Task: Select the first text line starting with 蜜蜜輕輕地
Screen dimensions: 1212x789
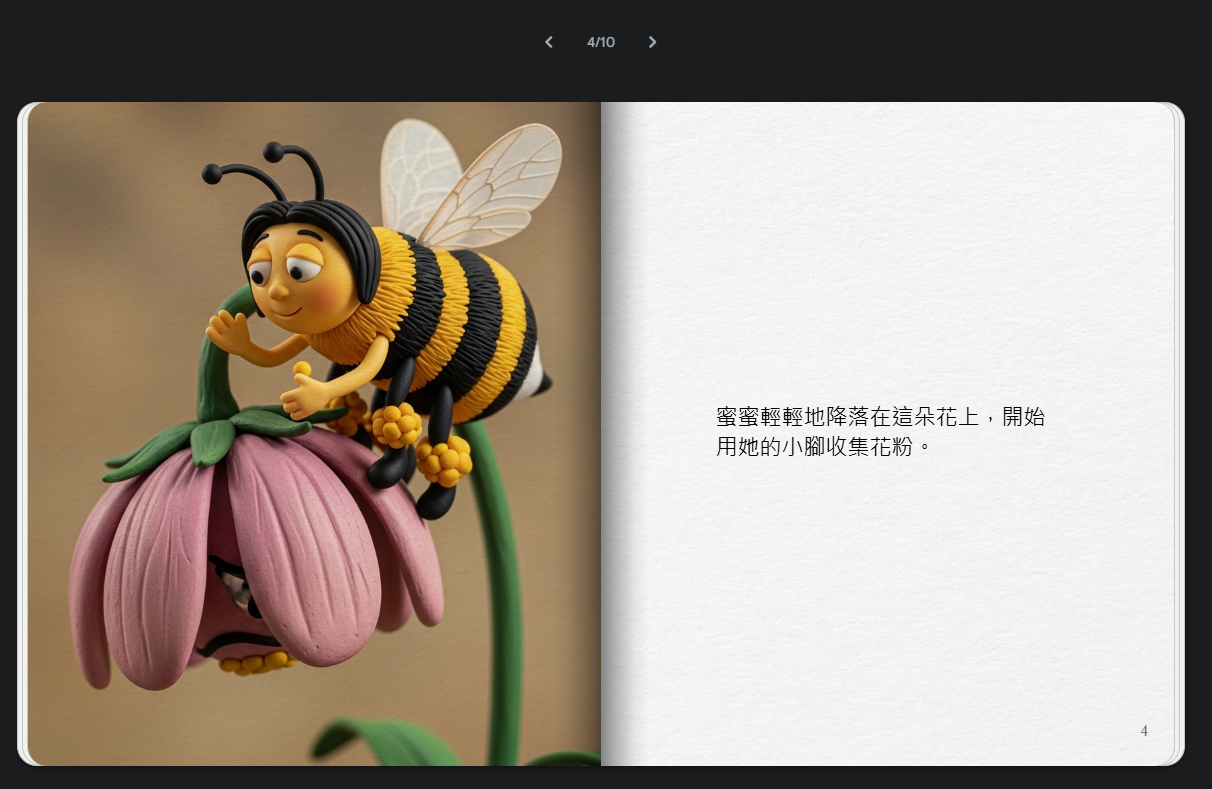Action: 880,417
